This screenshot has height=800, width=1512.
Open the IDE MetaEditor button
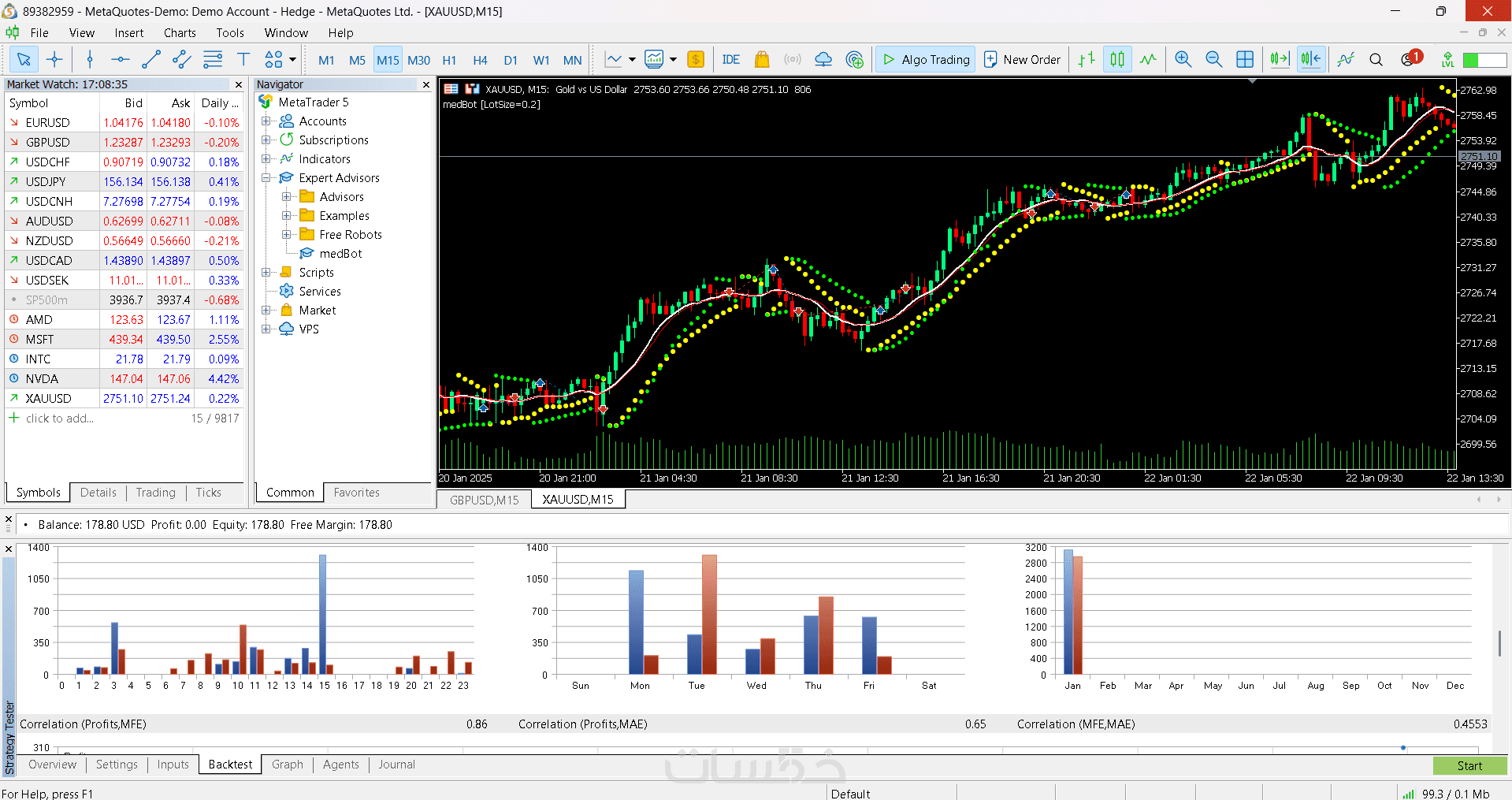[730, 59]
